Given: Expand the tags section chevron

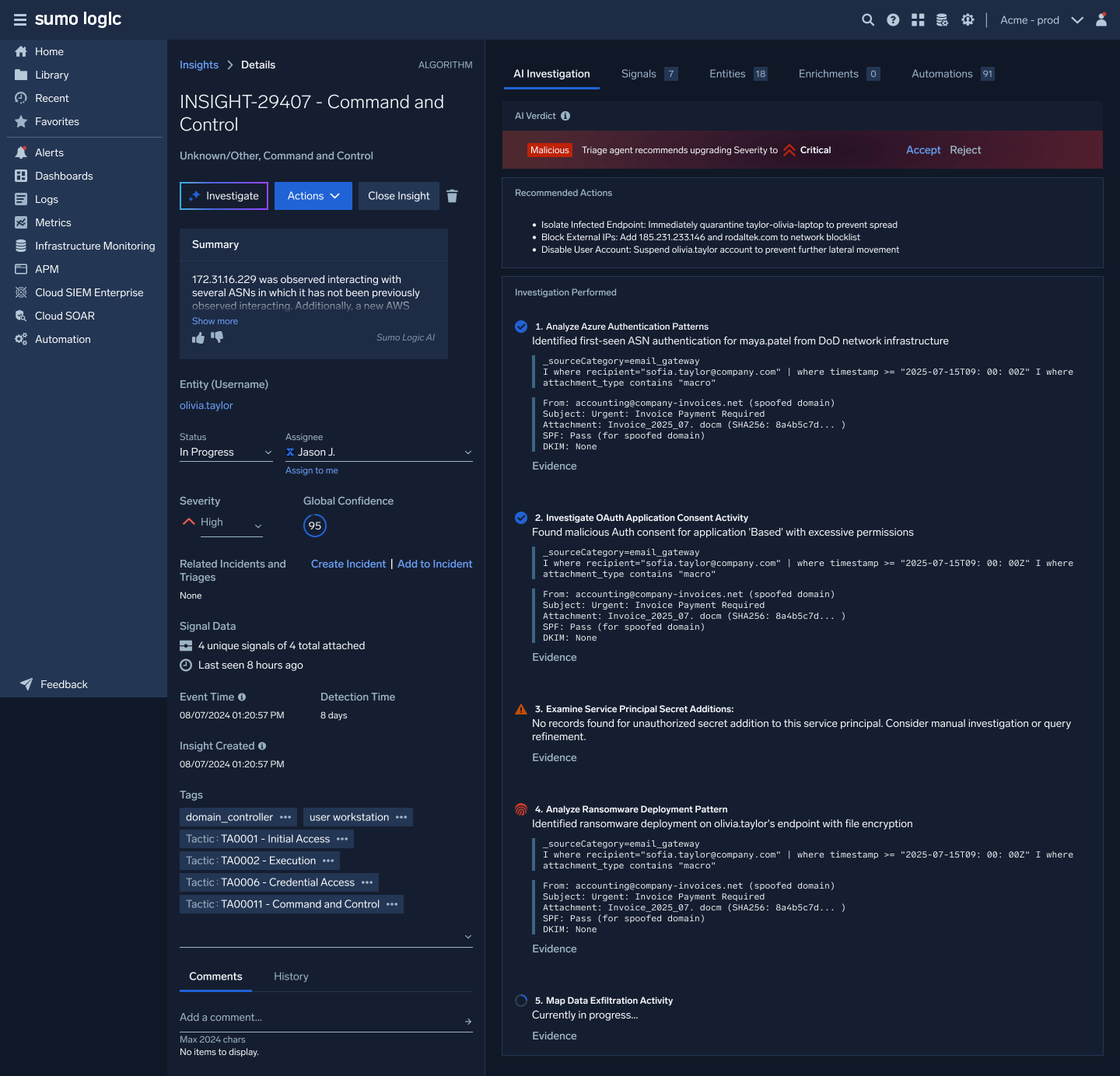Looking at the screenshot, I should [468, 937].
